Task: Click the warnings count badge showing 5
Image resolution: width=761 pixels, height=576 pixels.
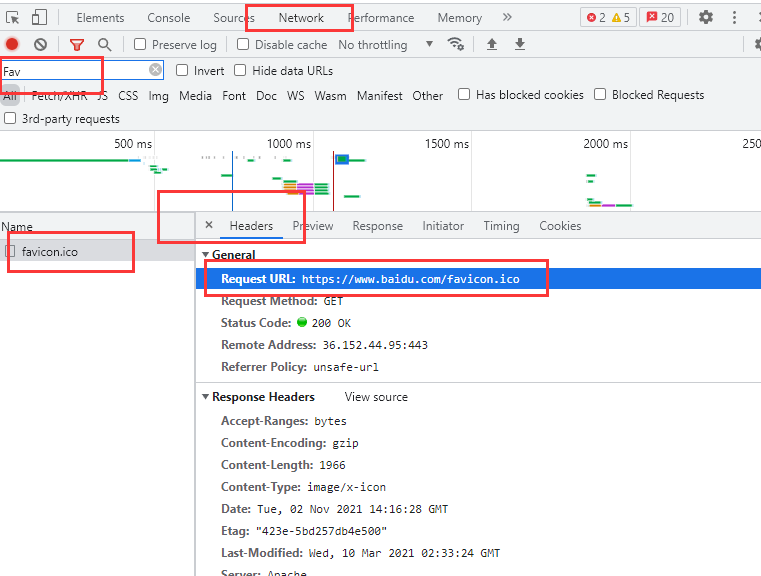Action: click(x=621, y=18)
